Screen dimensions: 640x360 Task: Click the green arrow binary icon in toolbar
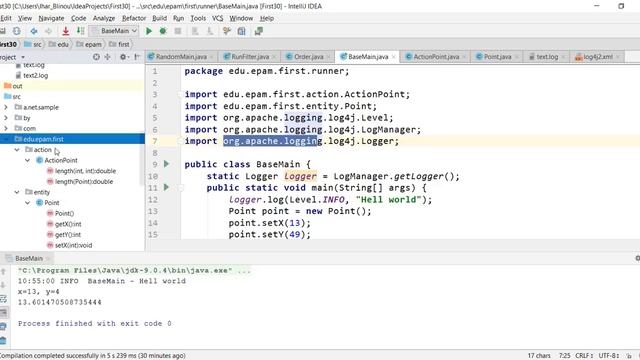click(80, 31)
